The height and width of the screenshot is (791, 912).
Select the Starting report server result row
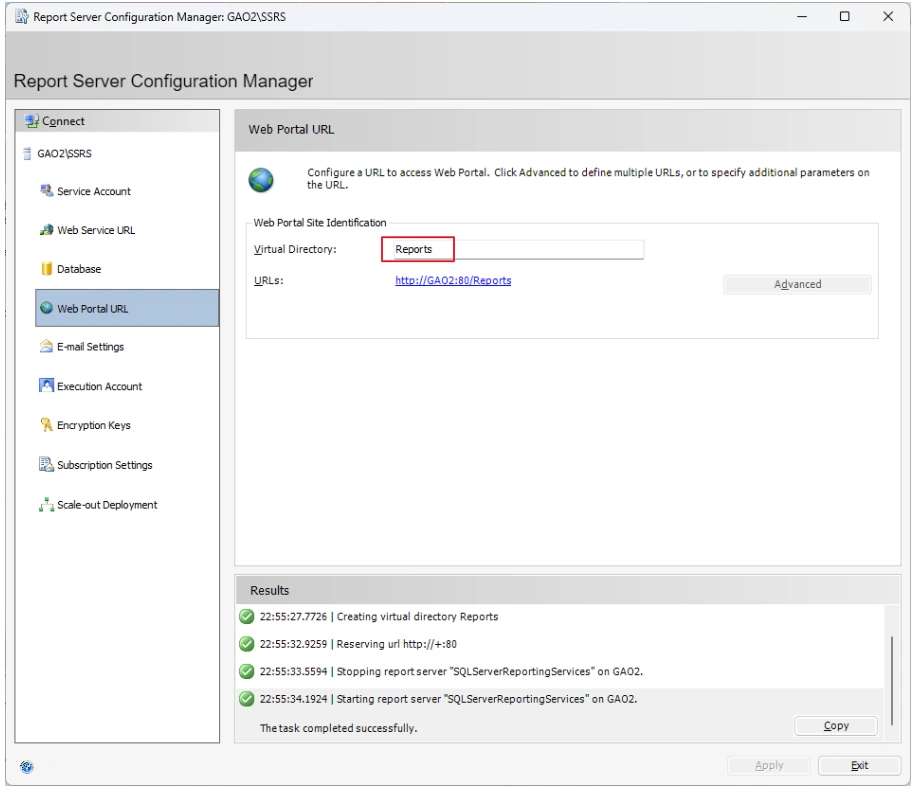(x=561, y=699)
